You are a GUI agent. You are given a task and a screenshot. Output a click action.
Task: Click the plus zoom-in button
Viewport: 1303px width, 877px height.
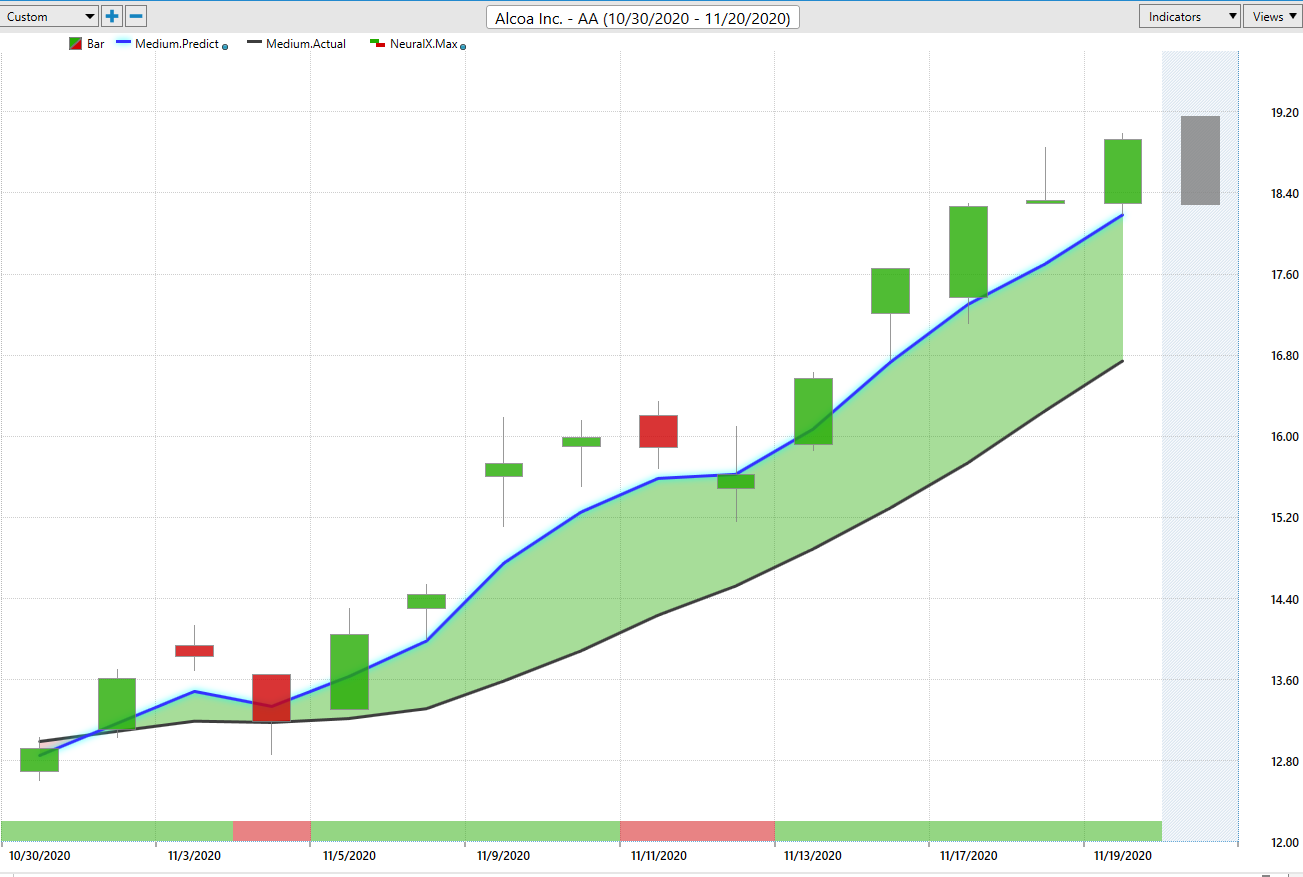tap(112, 16)
